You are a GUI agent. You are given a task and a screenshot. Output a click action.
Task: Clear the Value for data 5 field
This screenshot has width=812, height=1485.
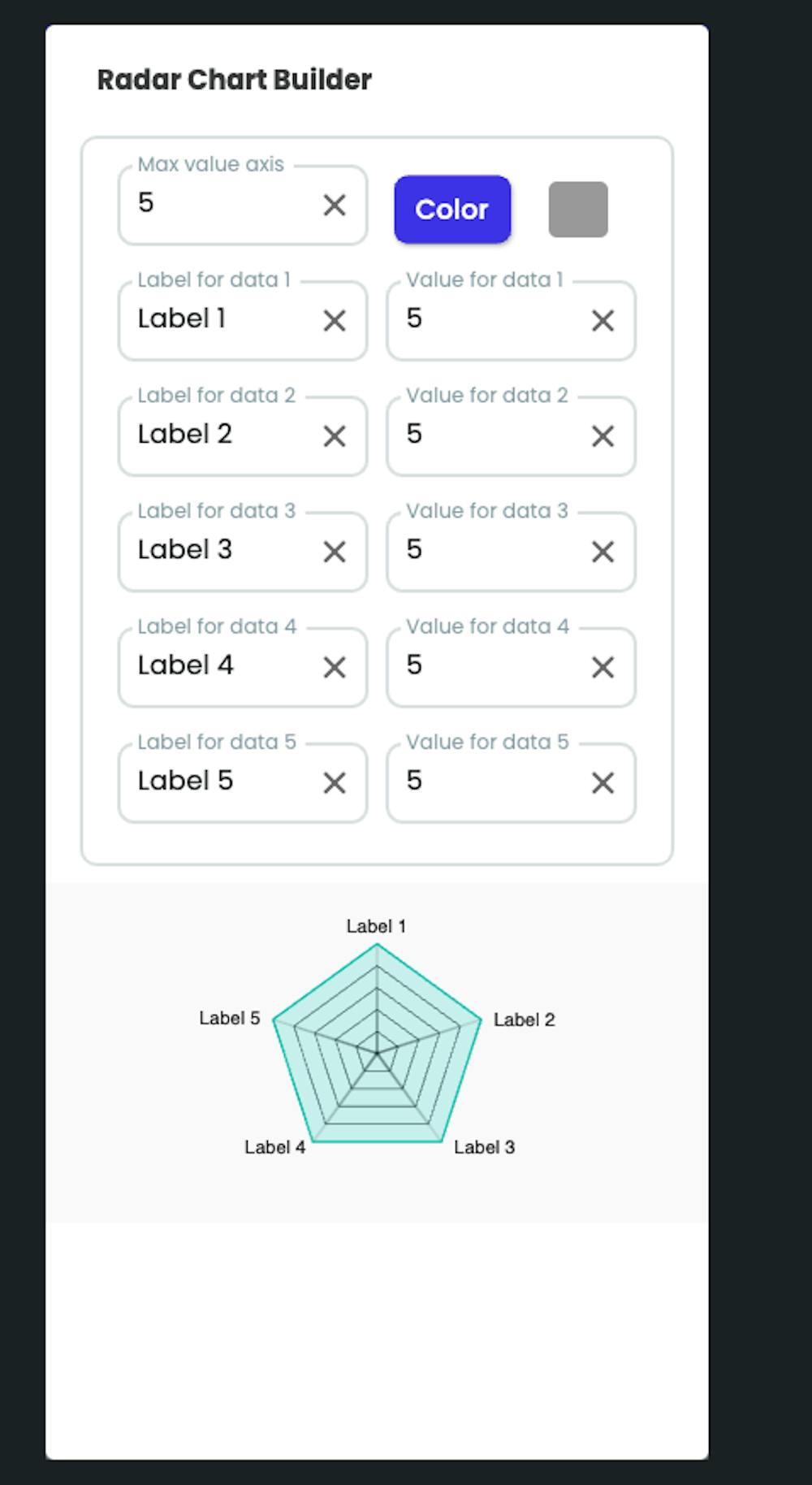[603, 783]
